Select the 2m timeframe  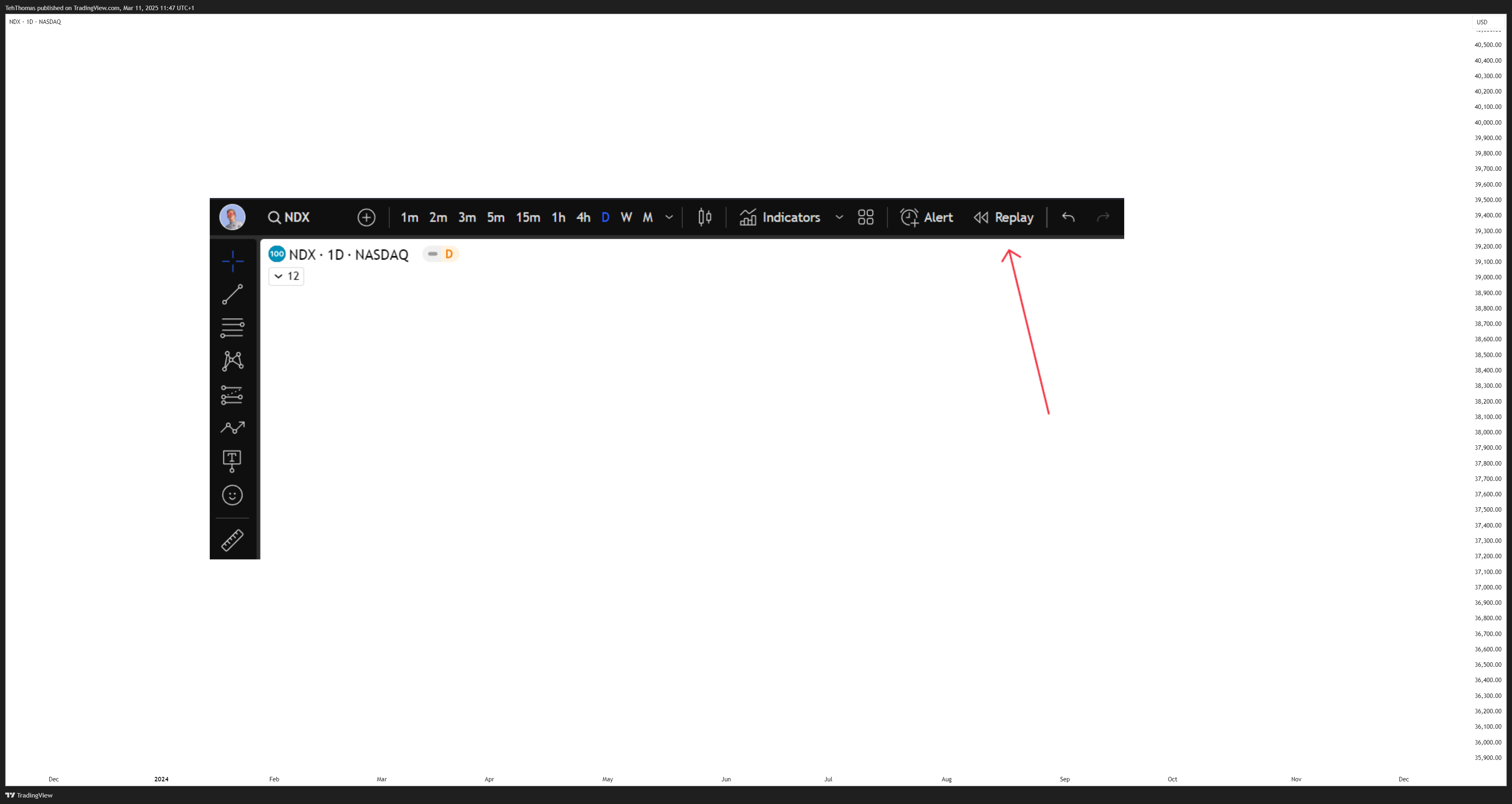coord(438,218)
